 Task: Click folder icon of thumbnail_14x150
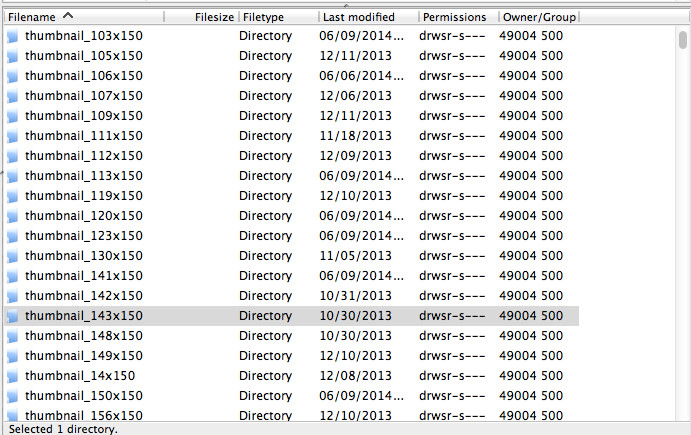click(12, 376)
